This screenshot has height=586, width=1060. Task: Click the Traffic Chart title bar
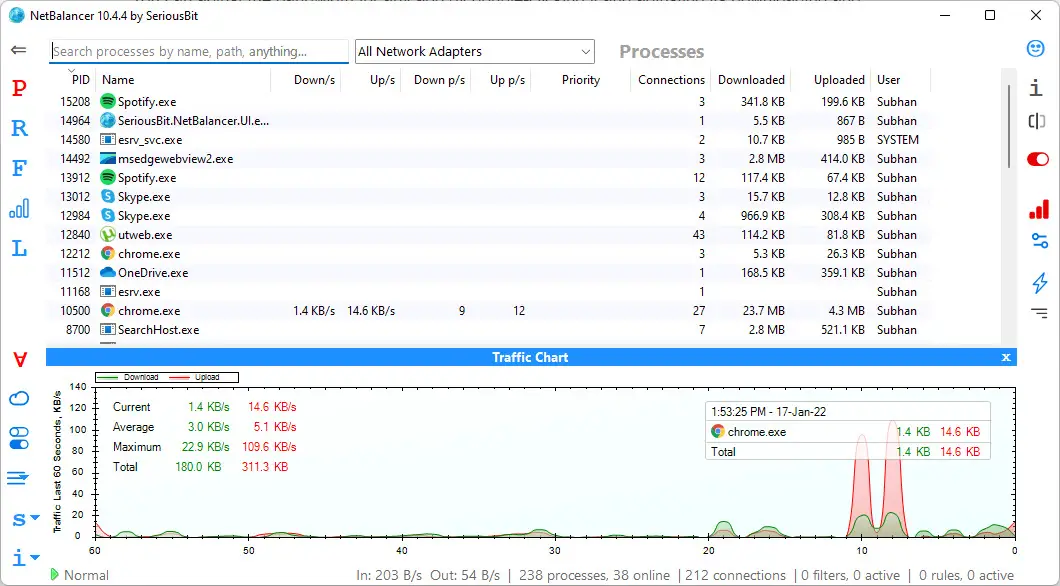(531, 357)
